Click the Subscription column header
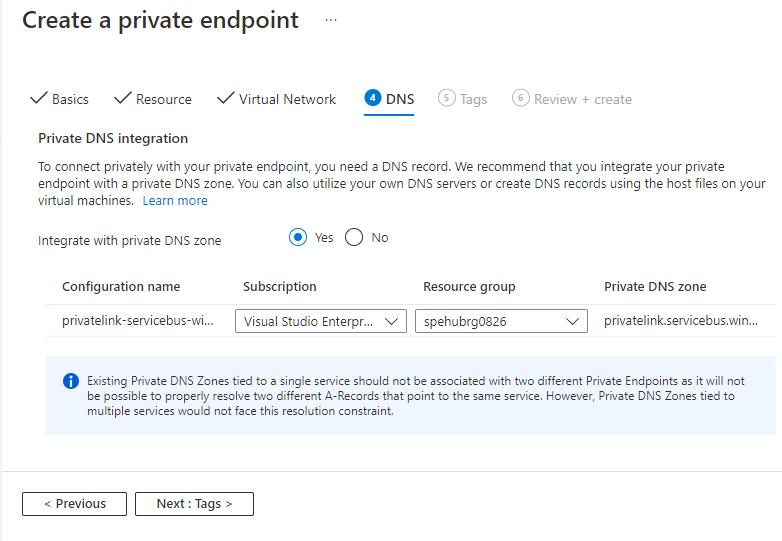This screenshot has width=782, height=541. point(280,287)
